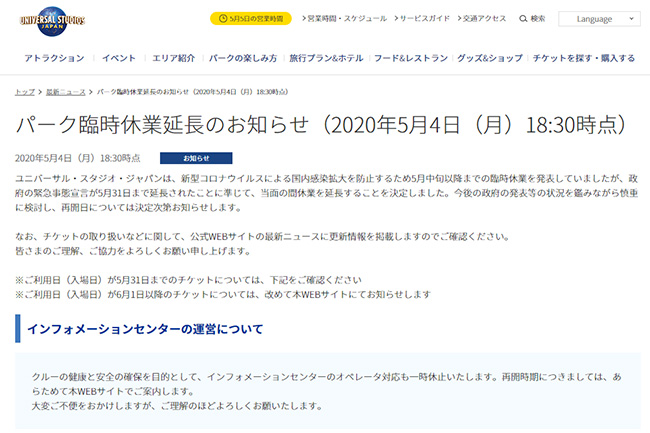The image size is (650, 433).
Task: Open the 旅行プラン&ホテル menu
Action: pyautogui.click(x=326, y=58)
